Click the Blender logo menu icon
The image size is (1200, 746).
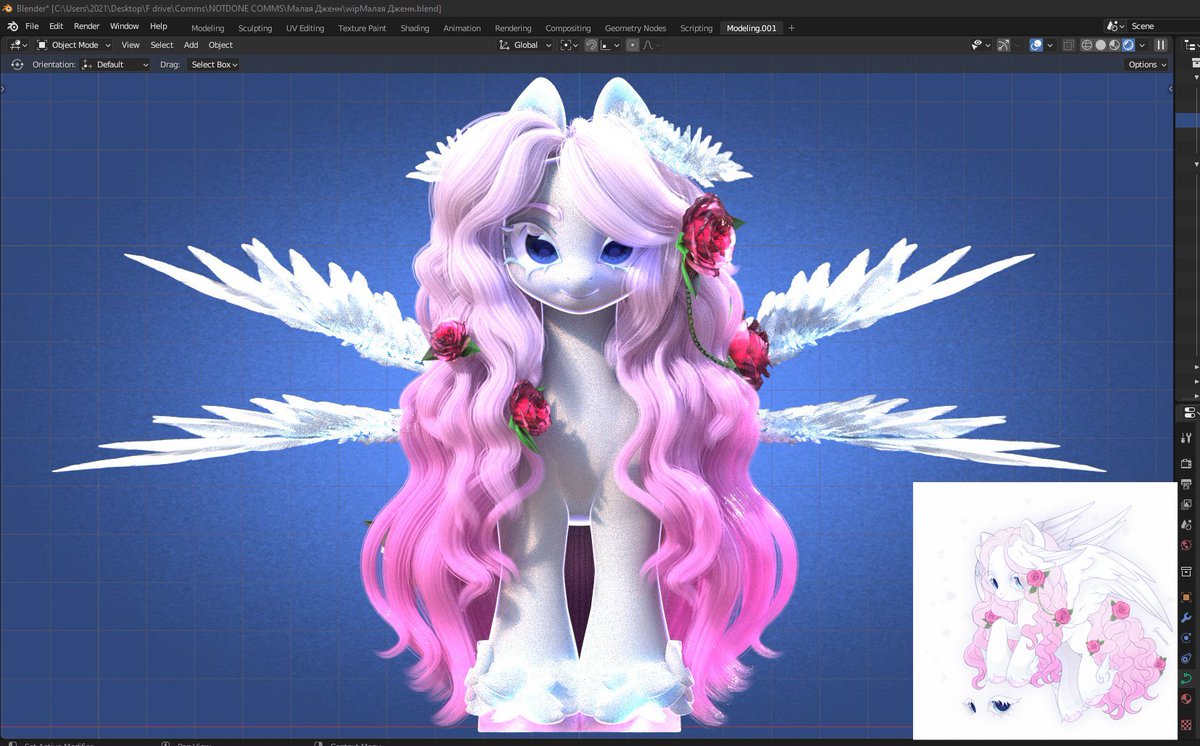pyautogui.click(x=11, y=26)
